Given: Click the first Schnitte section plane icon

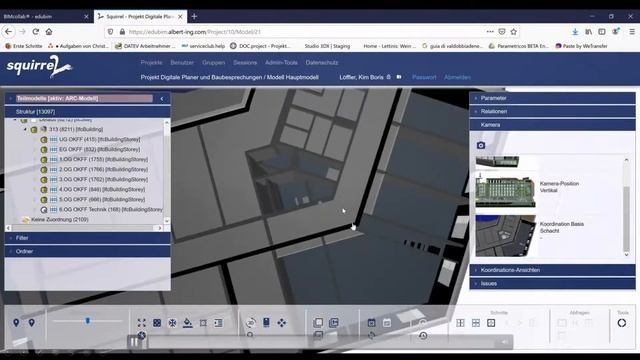Looking at the screenshot, I should point(460,323).
